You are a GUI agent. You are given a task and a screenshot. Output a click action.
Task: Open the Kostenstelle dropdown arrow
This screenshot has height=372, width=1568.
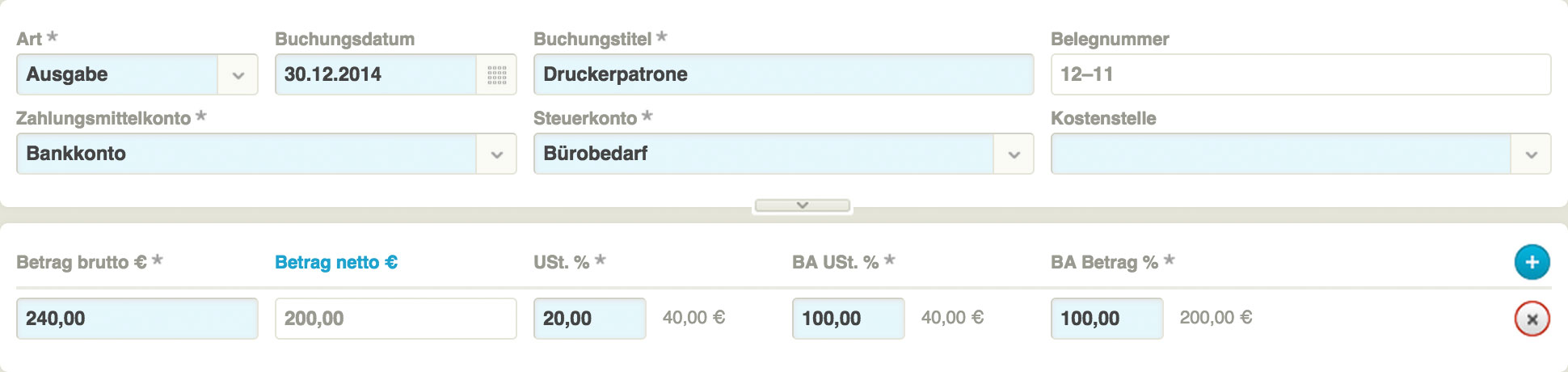click(x=1532, y=154)
